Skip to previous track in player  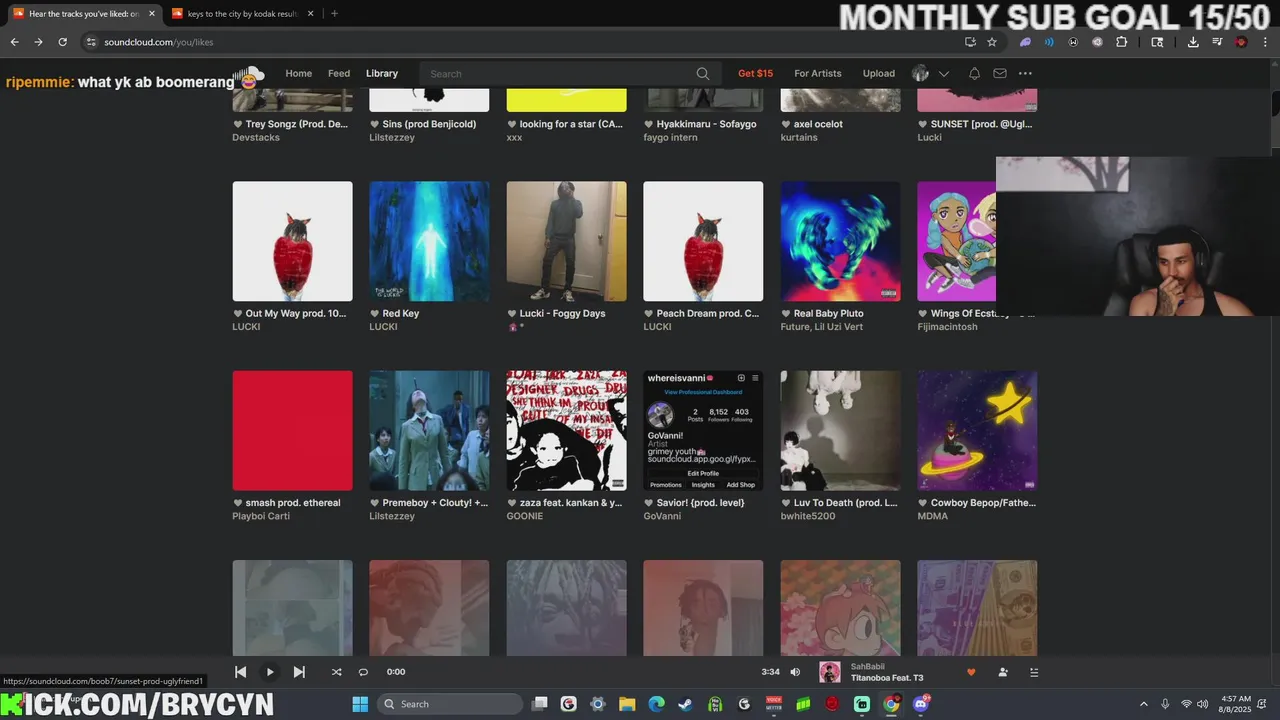[x=240, y=672]
